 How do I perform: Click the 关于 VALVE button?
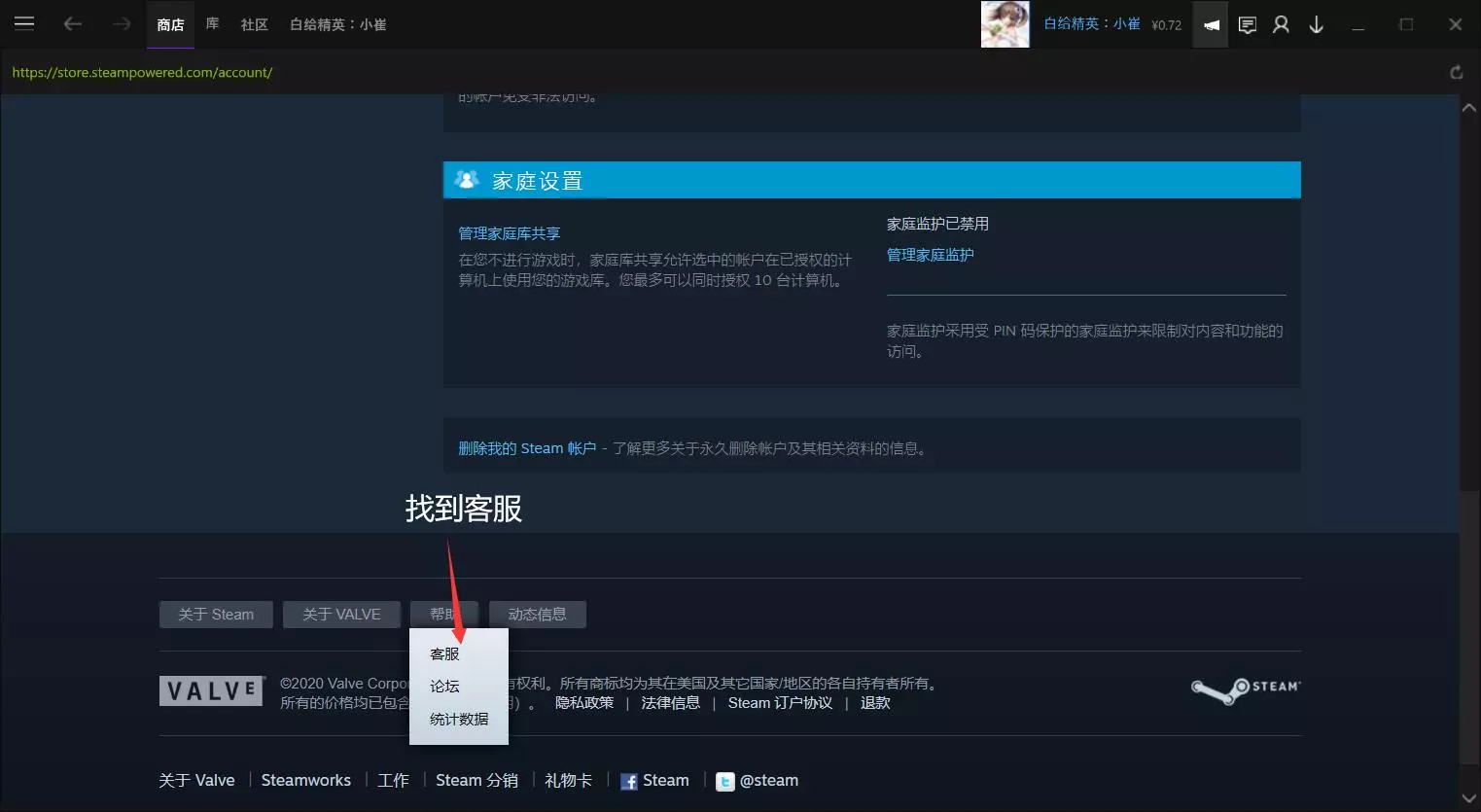click(341, 615)
